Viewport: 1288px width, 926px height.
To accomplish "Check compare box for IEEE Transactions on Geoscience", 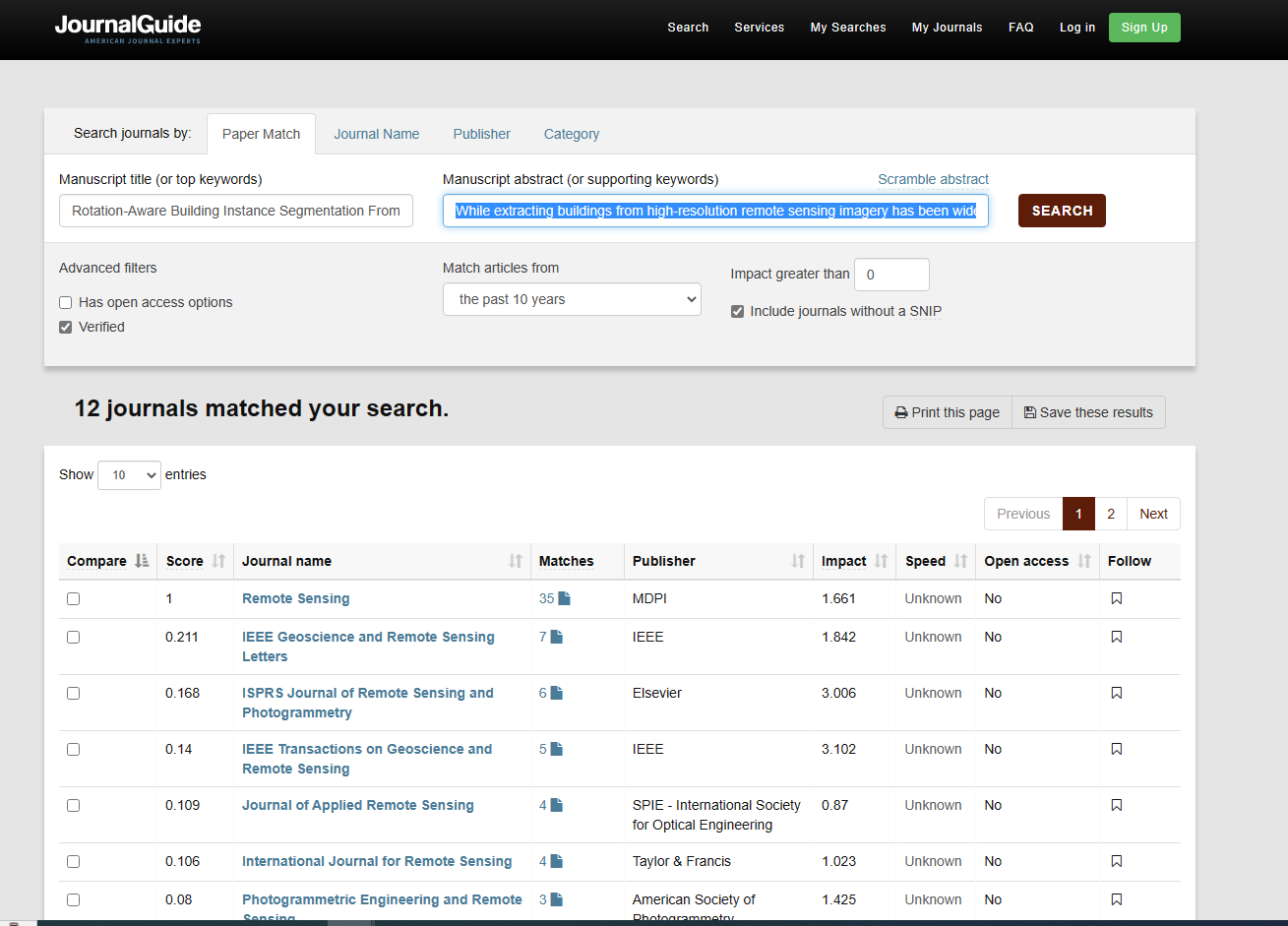I will (x=73, y=749).
